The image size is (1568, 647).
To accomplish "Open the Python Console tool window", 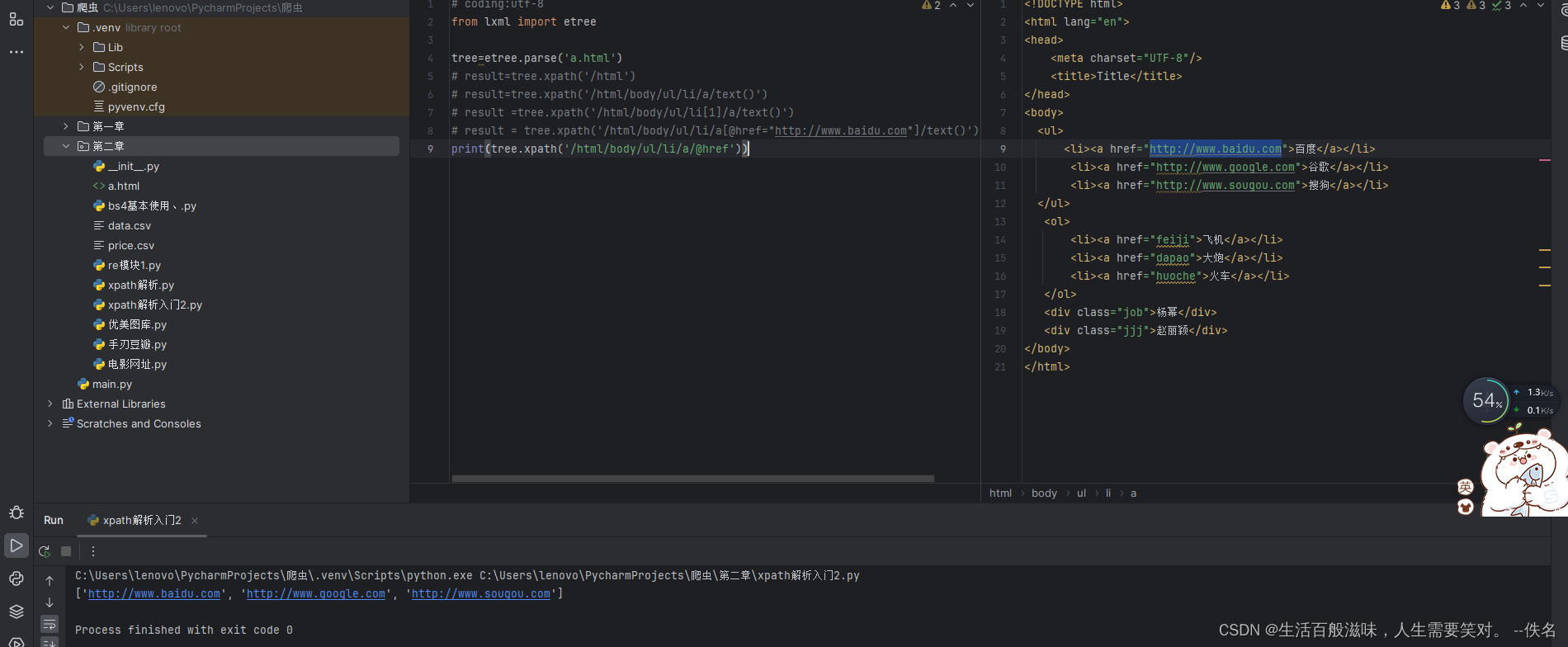I will [17, 579].
